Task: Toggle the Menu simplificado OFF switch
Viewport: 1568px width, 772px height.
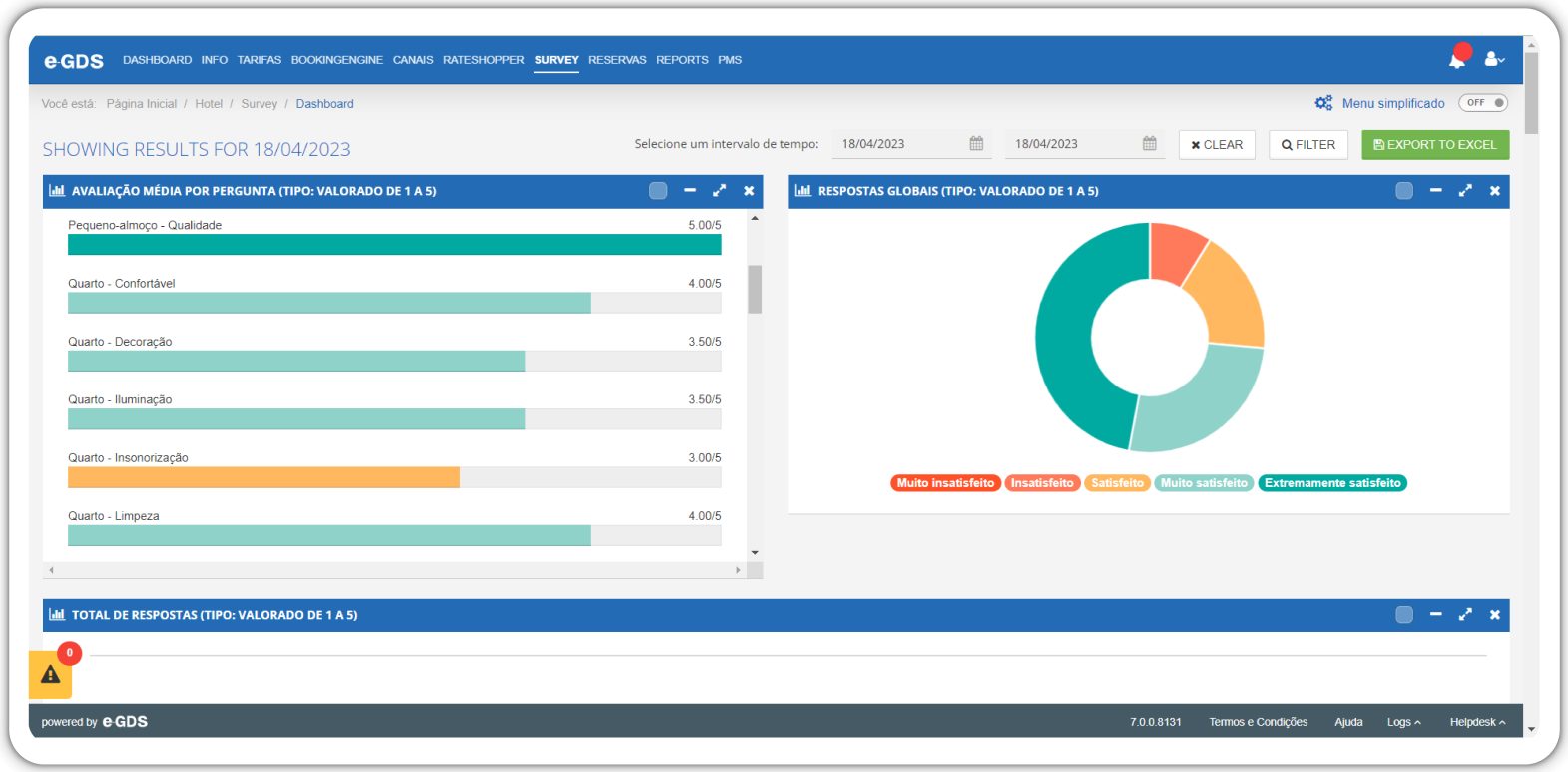Action: click(x=1483, y=103)
